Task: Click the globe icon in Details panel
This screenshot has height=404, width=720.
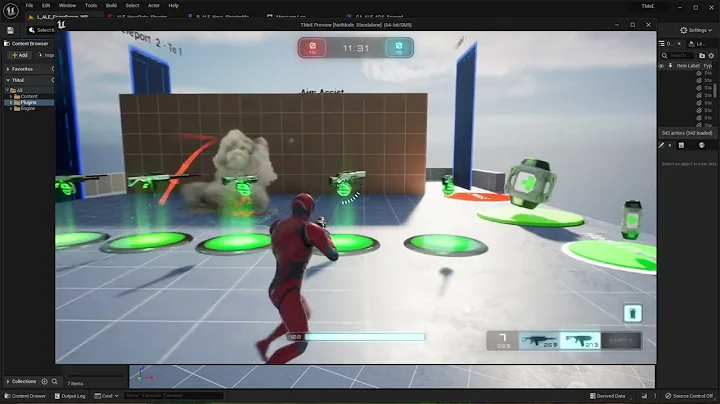Action: click(702, 146)
